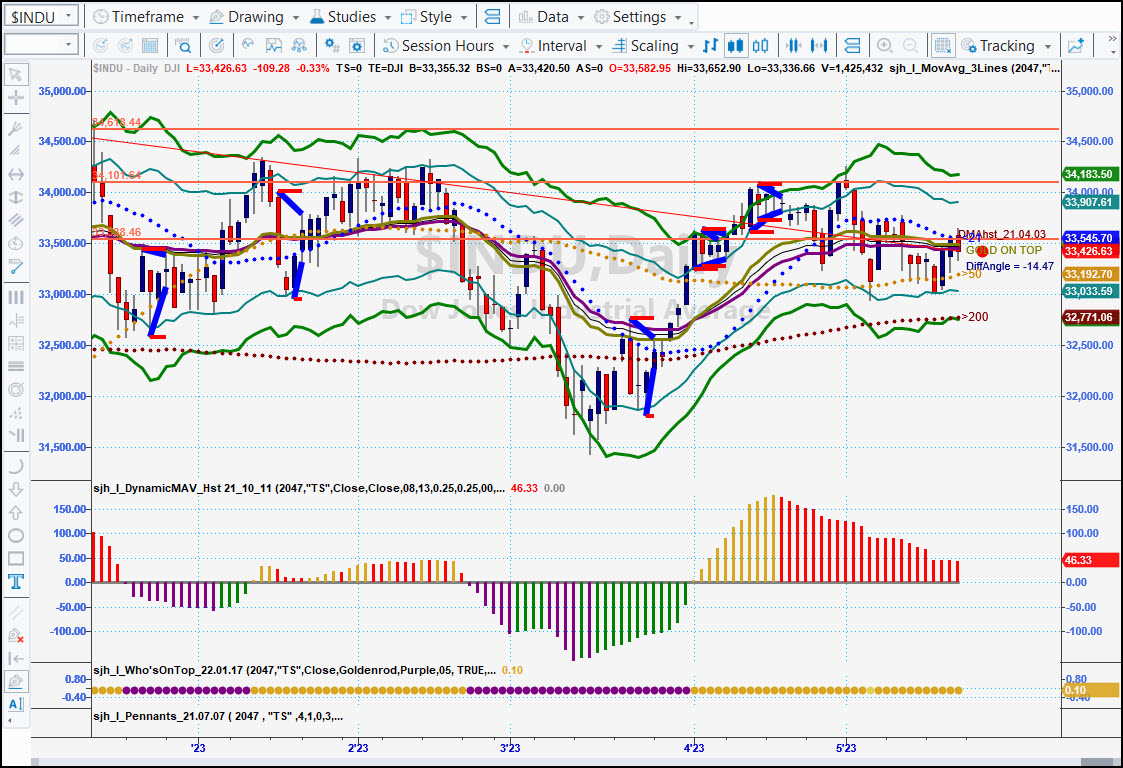Viewport: 1123px width, 768px height.
Task: Toggle the grid selection mode button
Action: click(x=943, y=46)
